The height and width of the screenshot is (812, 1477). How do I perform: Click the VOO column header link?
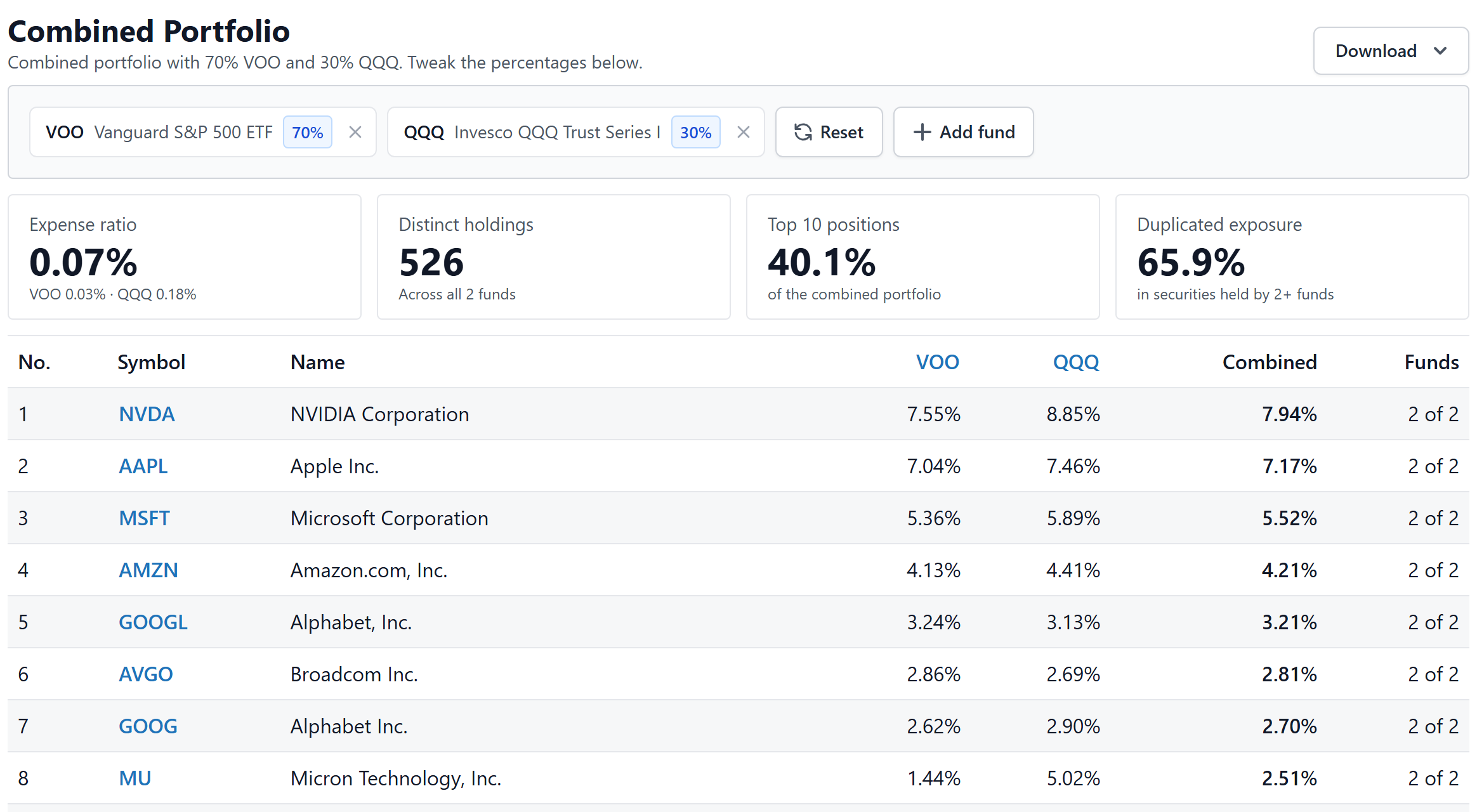tap(937, 362)
